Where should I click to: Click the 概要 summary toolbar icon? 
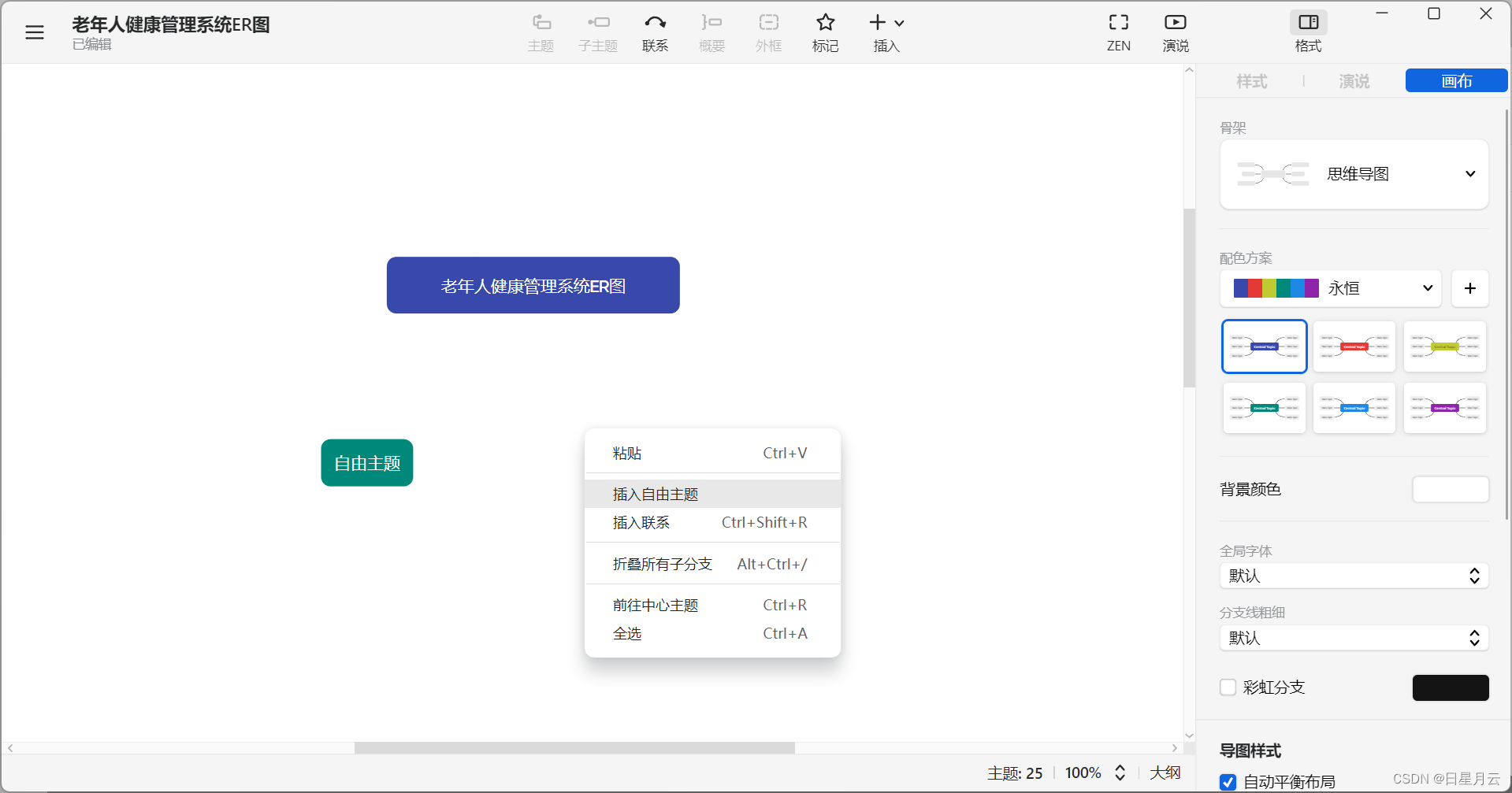(711, 32)
